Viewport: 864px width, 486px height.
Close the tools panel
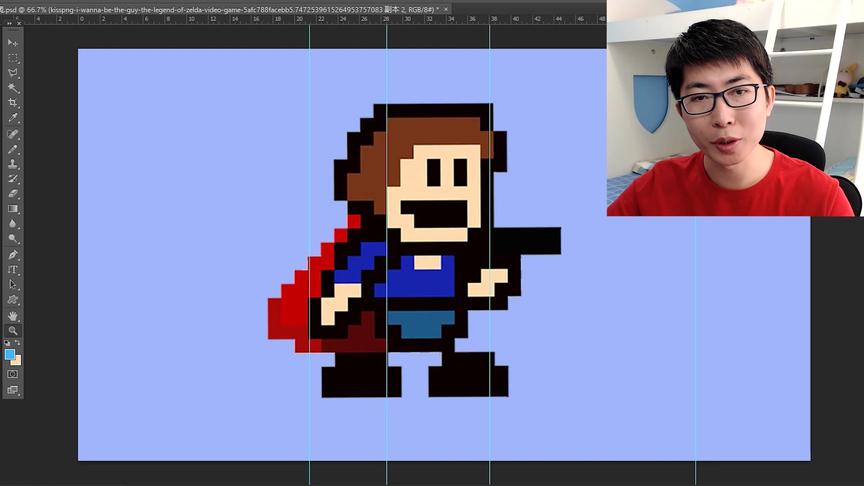coord(19,24)
